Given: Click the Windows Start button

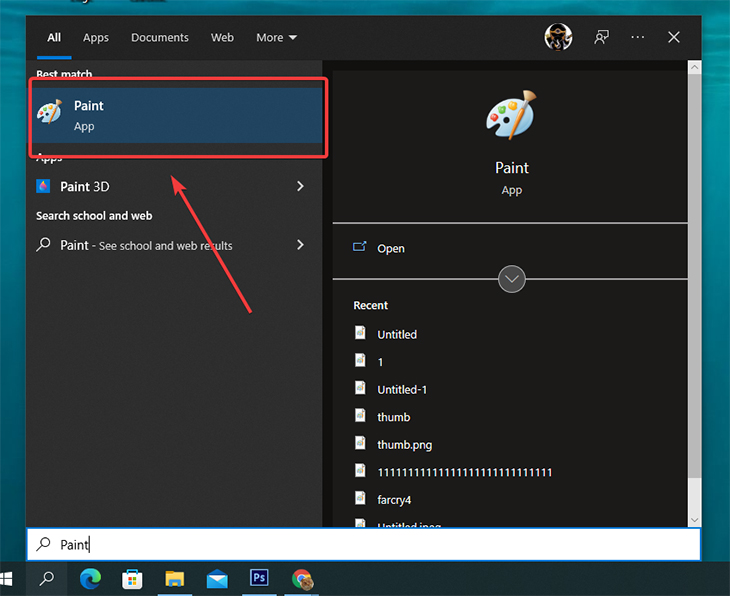Looking at the screenshot, I should point(7,579).
